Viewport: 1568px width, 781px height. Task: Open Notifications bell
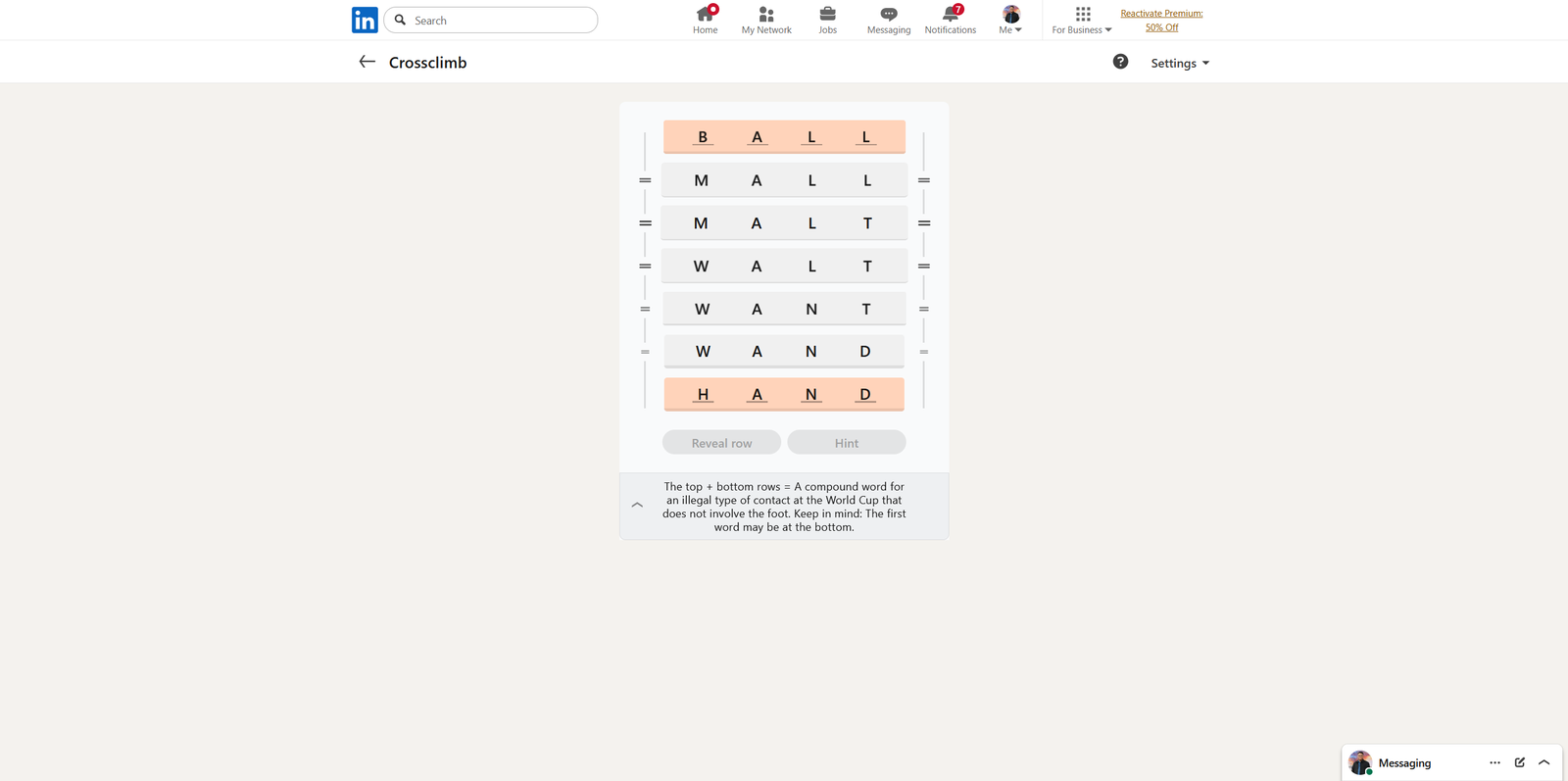(951, 20)
